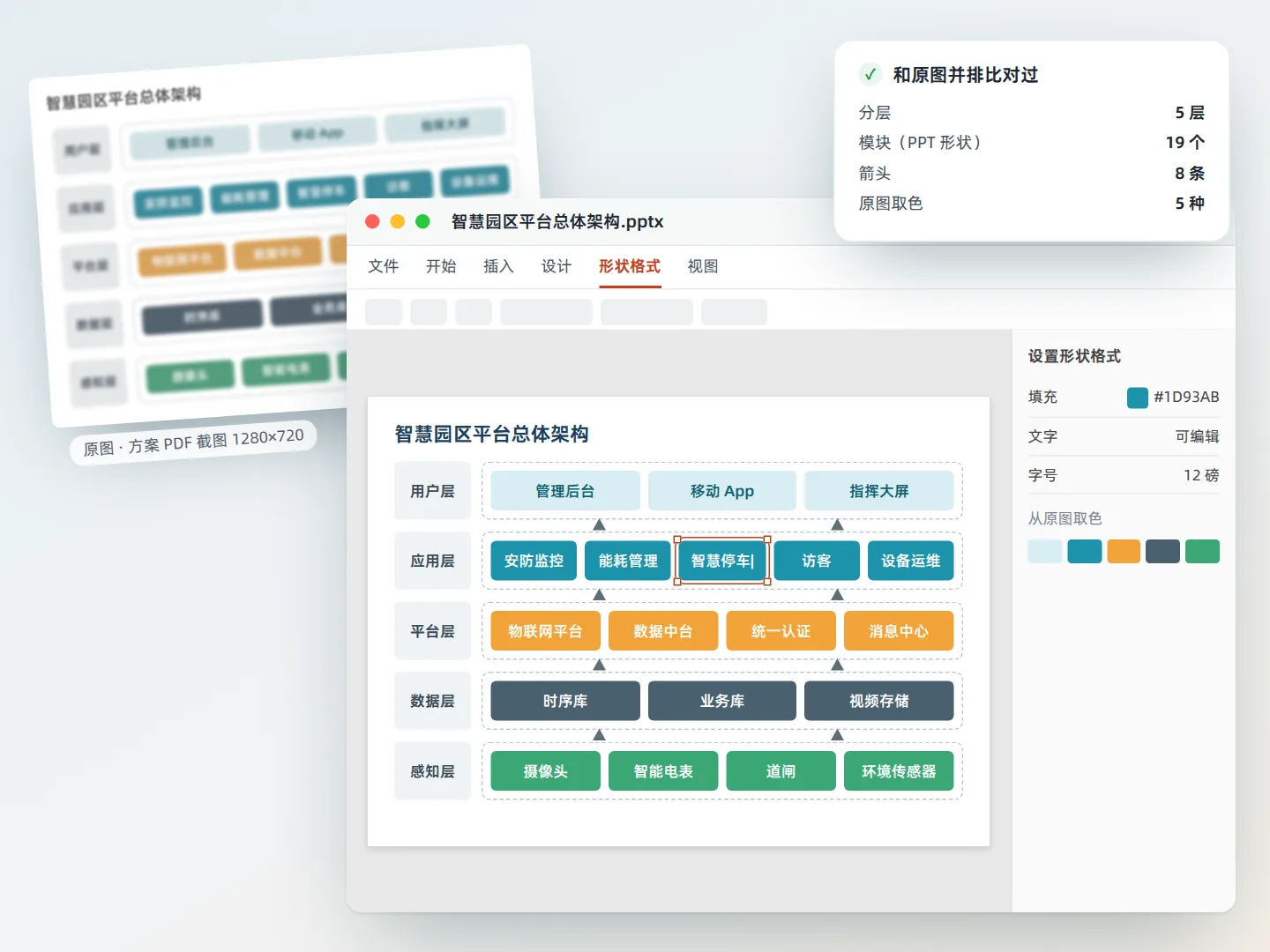Switch to the 开始 tab
This screenshot has height=952, width=1270.
point(441,266)
